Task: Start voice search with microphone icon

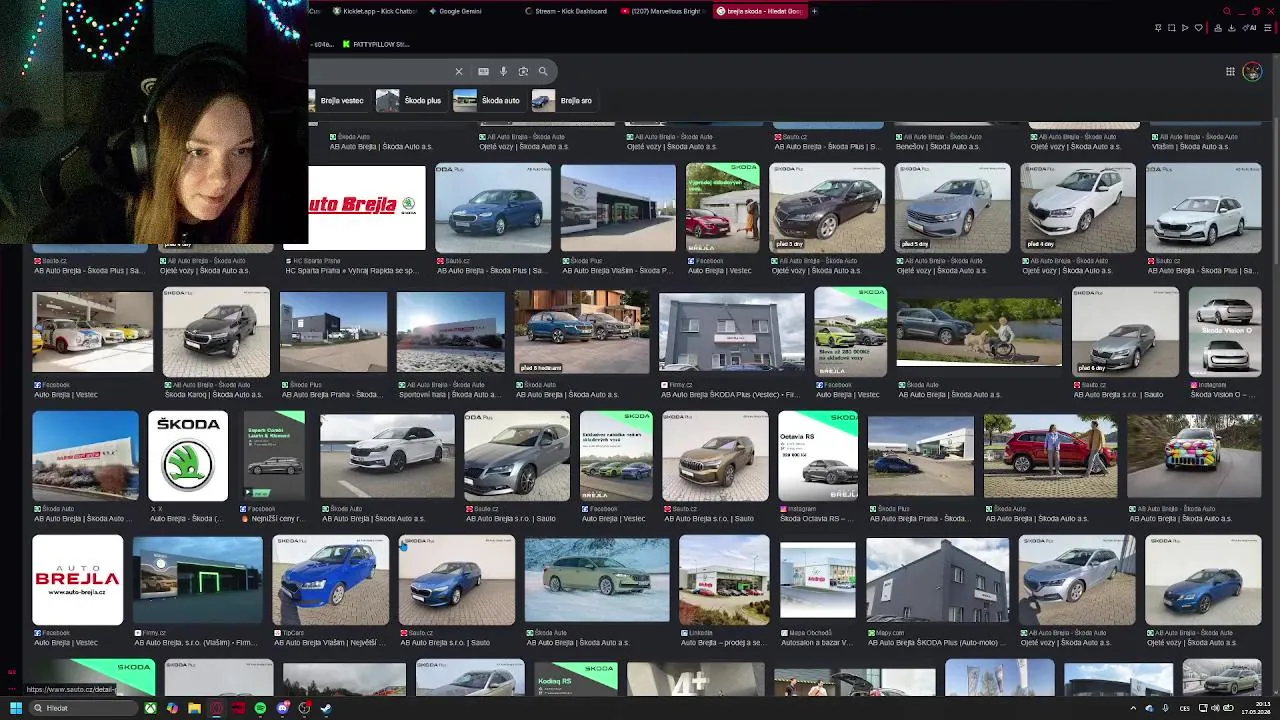Action: tap(503, 71)
